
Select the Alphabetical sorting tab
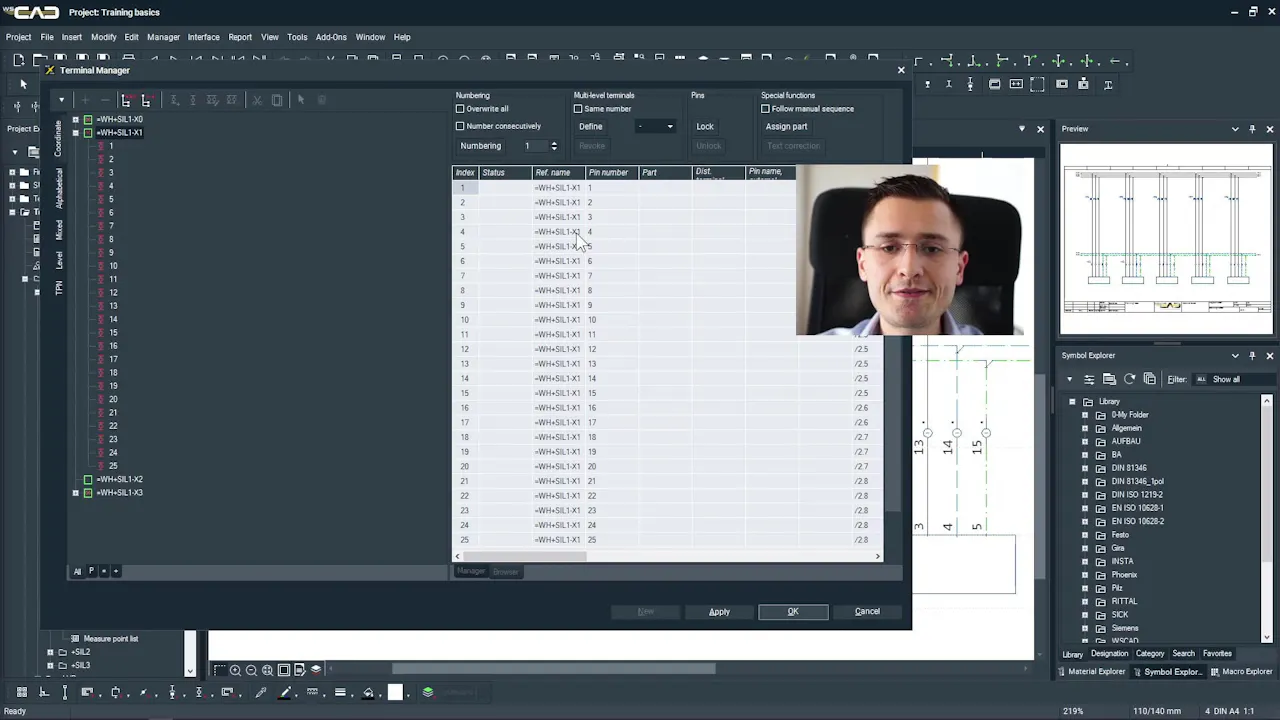(x=59, y=188)
